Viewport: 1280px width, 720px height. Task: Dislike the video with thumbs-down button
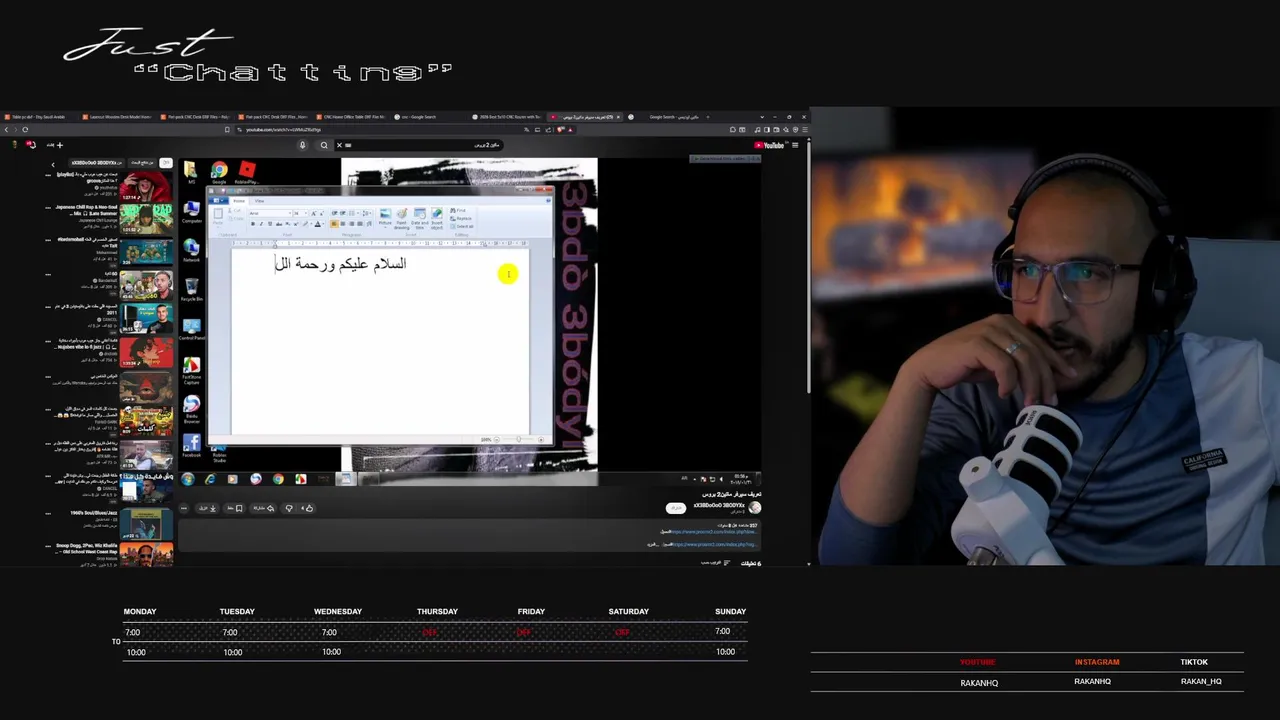(289, 508)
